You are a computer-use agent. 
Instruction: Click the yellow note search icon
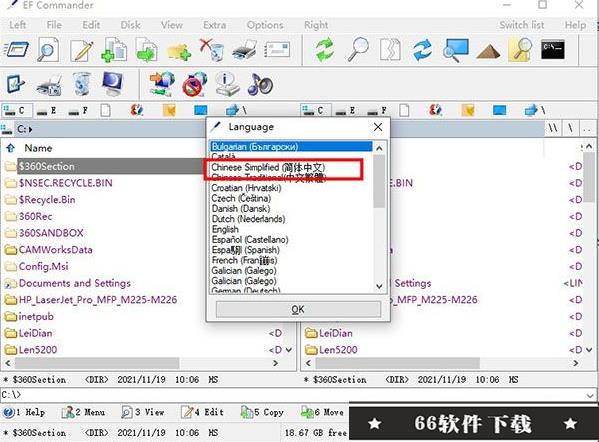pyautogui.click(x=520, y=50)
